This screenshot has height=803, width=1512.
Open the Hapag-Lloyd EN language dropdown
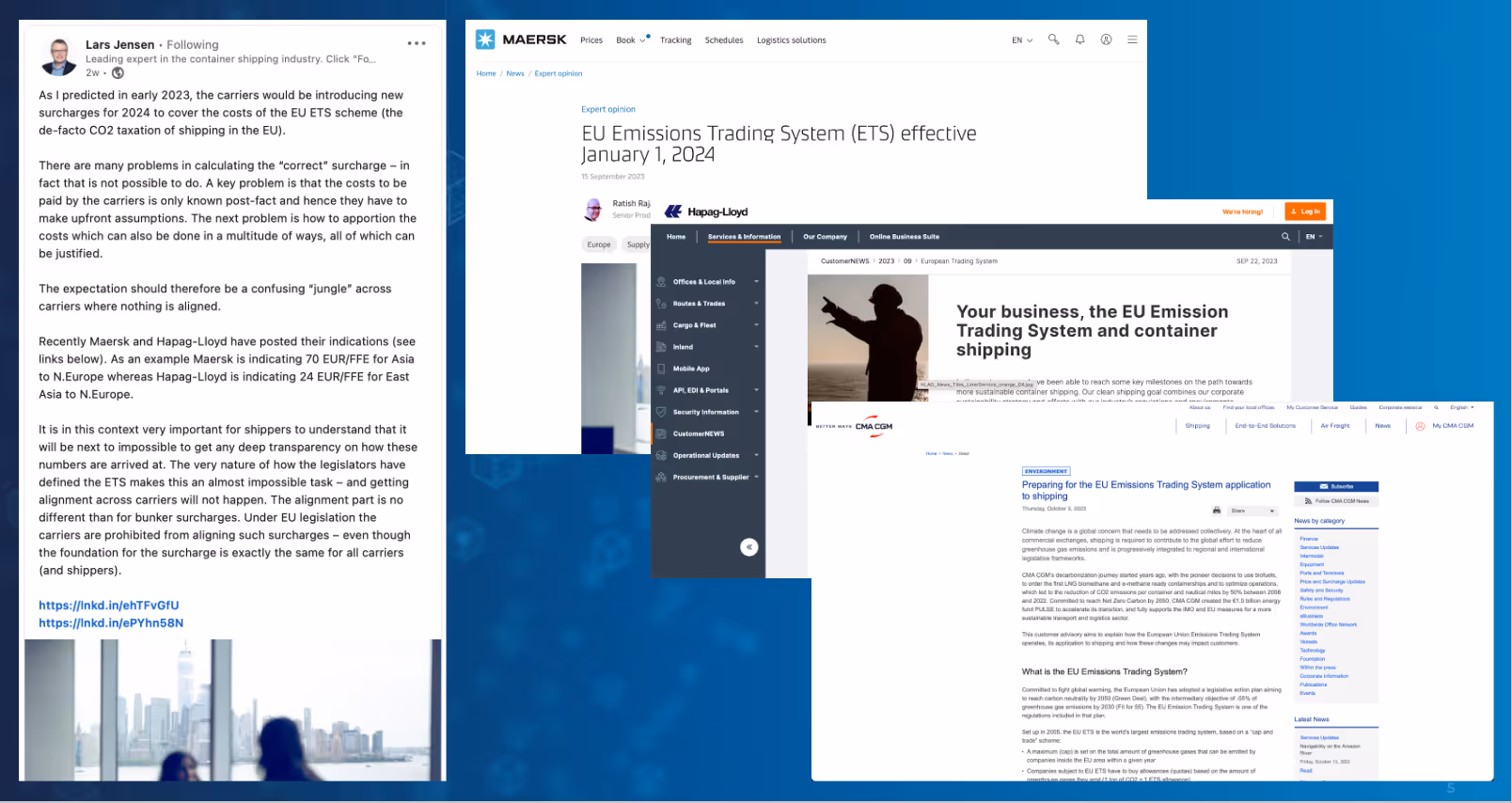[1314, 237]
